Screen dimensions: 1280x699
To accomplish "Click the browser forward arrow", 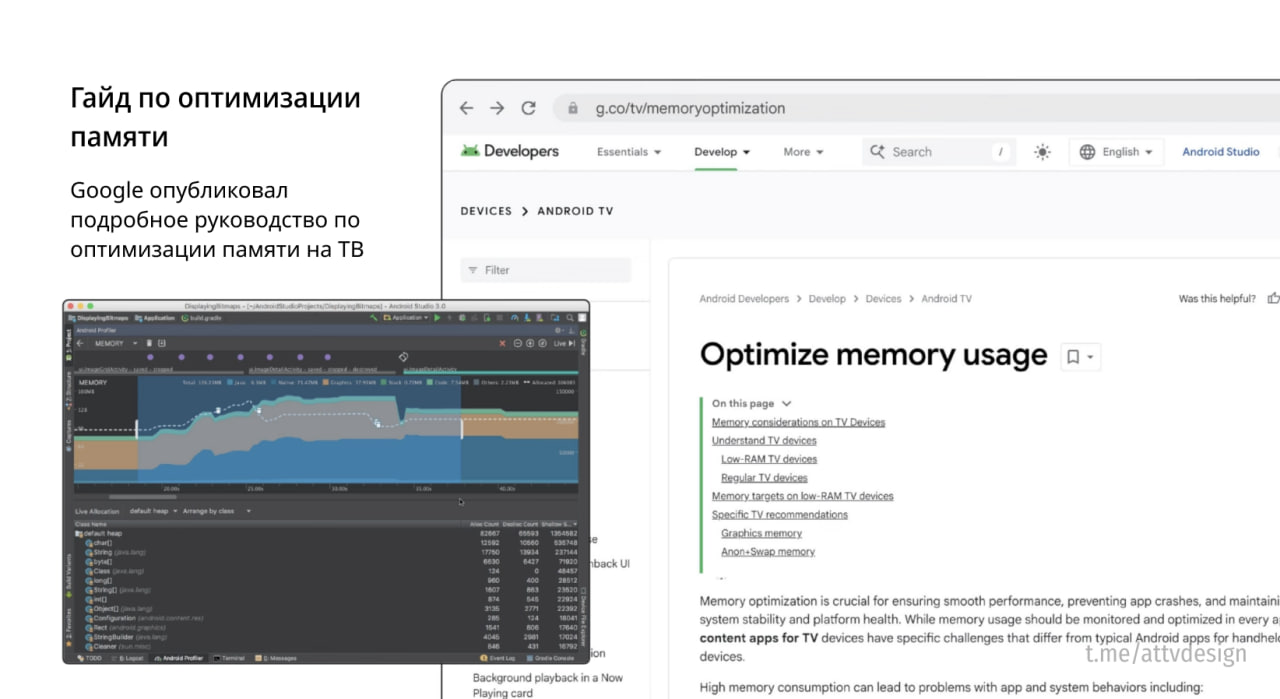I will (497, 108).
